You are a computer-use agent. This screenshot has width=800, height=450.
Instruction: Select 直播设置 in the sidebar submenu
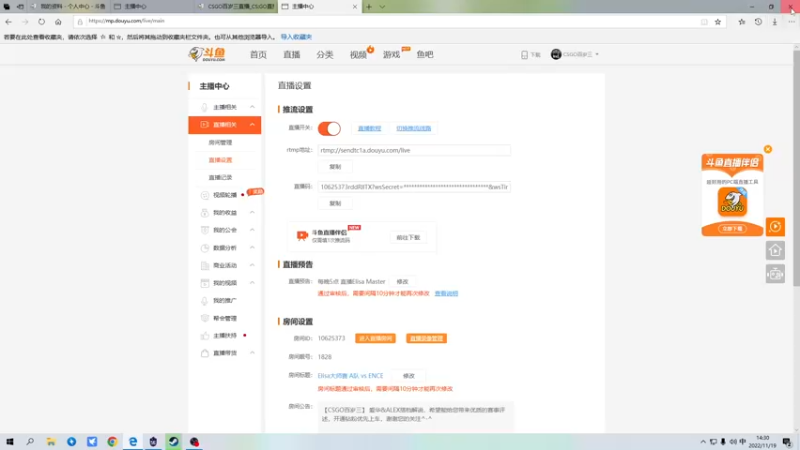pos(220,160)
